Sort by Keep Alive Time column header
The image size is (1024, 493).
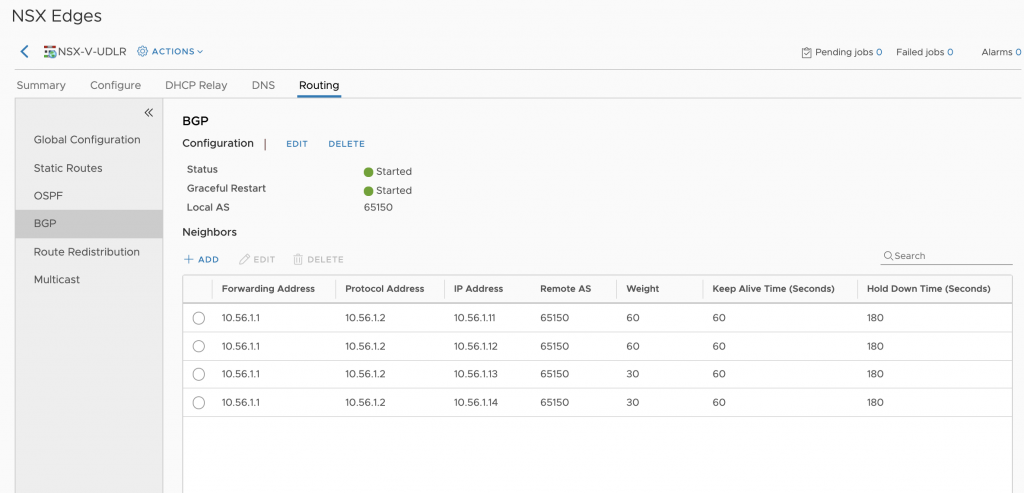(x=773, y=289)
